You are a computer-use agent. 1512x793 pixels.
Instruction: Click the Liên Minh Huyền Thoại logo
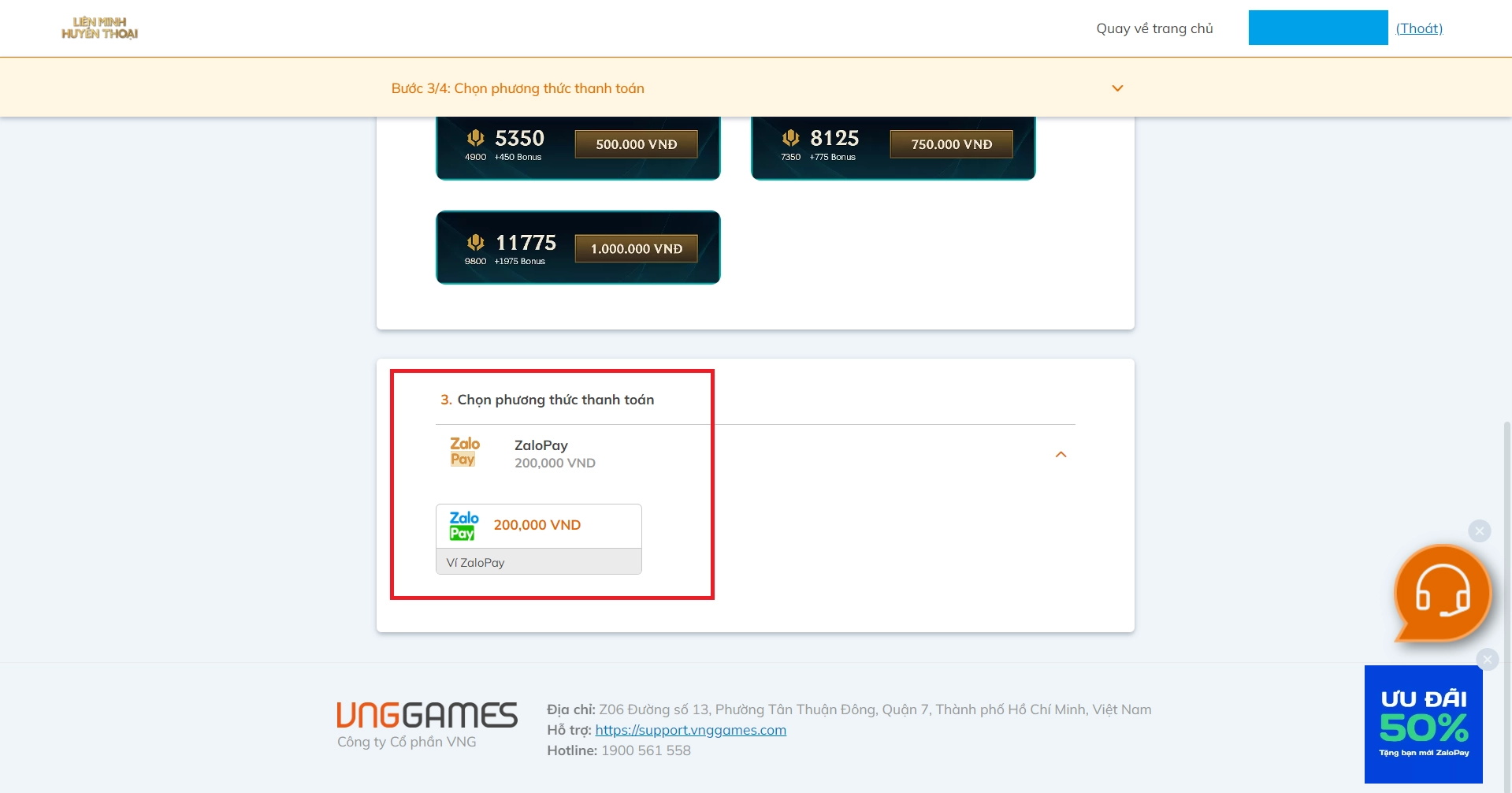coord(100,28)
